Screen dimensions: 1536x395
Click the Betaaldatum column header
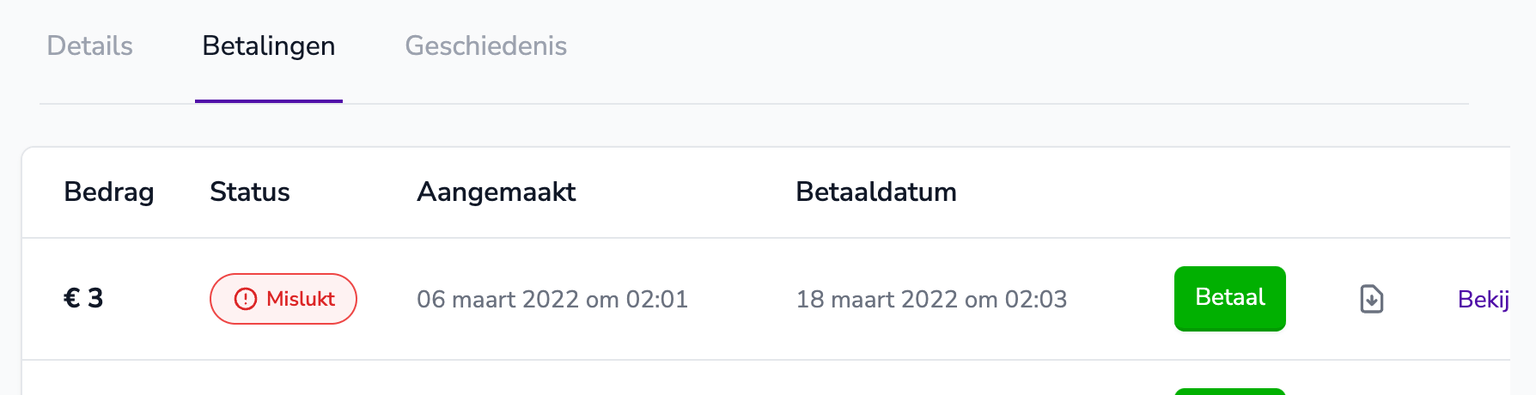click(x=876, y=192)
